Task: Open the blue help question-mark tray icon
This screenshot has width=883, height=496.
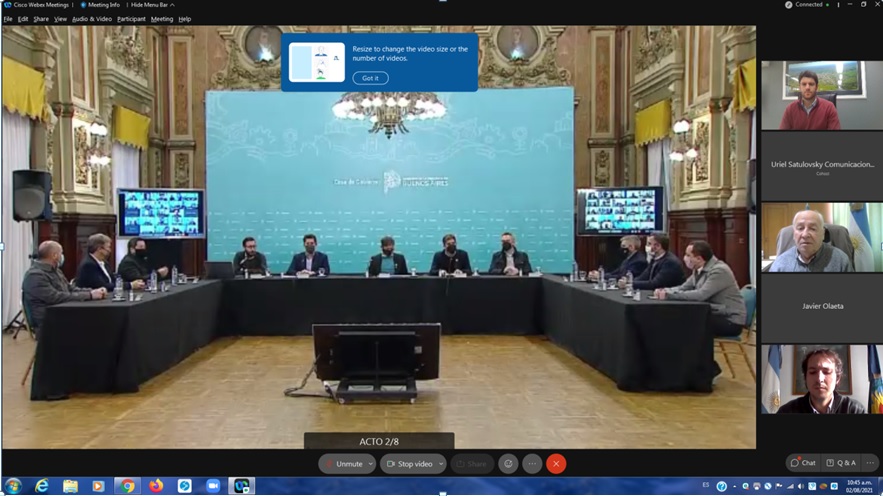Action: 721,486
